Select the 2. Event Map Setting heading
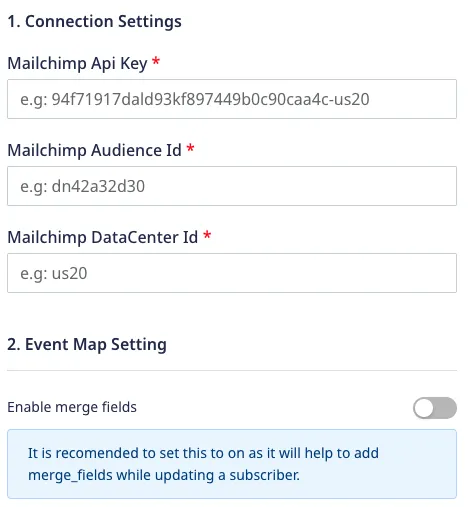The width and height of the screenshot is (468, 507). point(87,344)
